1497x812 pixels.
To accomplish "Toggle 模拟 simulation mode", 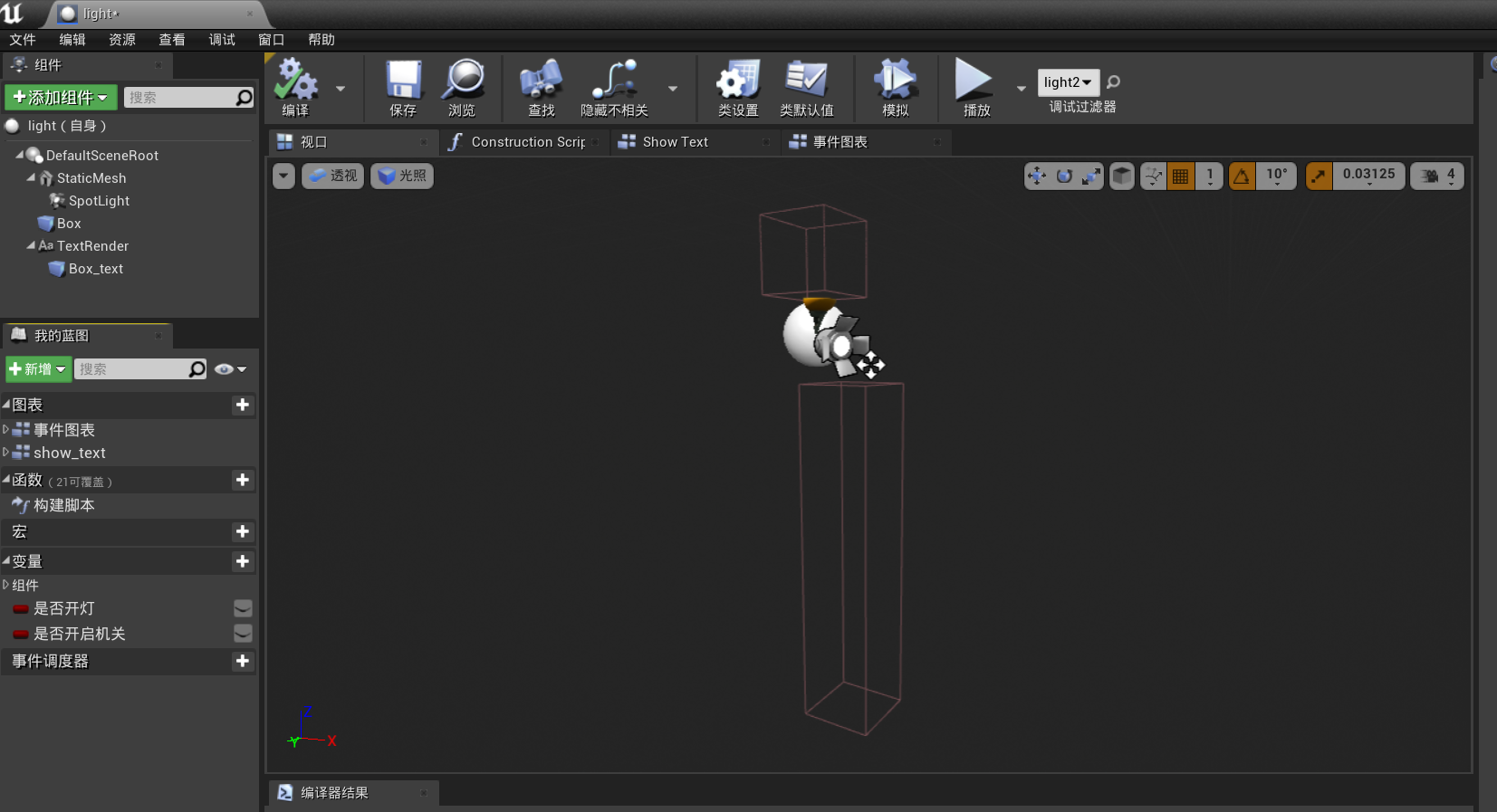I will [895, 88].
